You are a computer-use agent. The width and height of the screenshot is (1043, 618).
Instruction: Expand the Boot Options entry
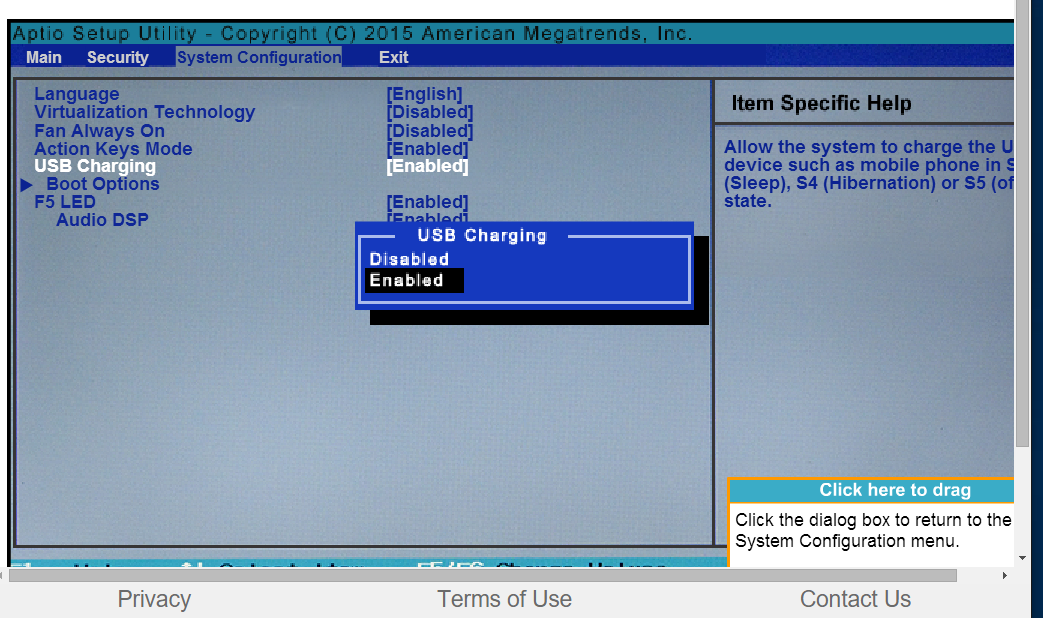coord(102,184)
